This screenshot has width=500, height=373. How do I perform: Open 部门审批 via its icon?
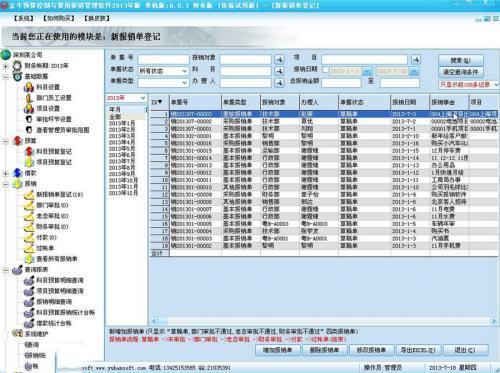(29, 205)
